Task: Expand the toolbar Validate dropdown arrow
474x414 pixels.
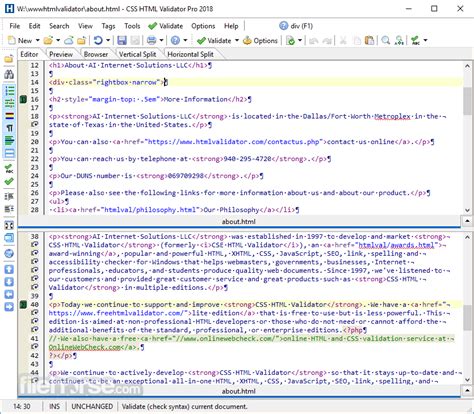Action: [237, 41]
